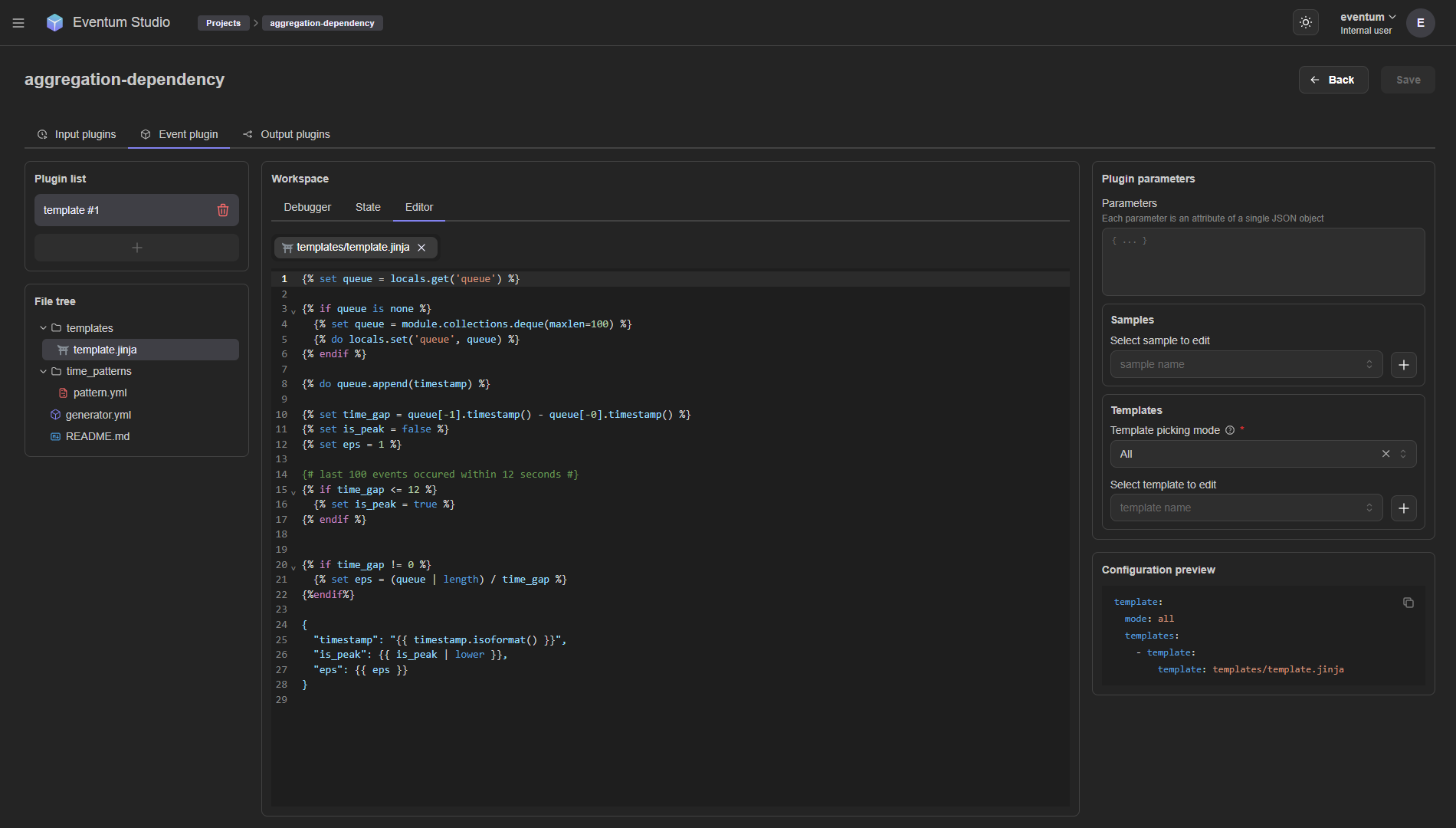Collapse the time_patterns folder

44,371
